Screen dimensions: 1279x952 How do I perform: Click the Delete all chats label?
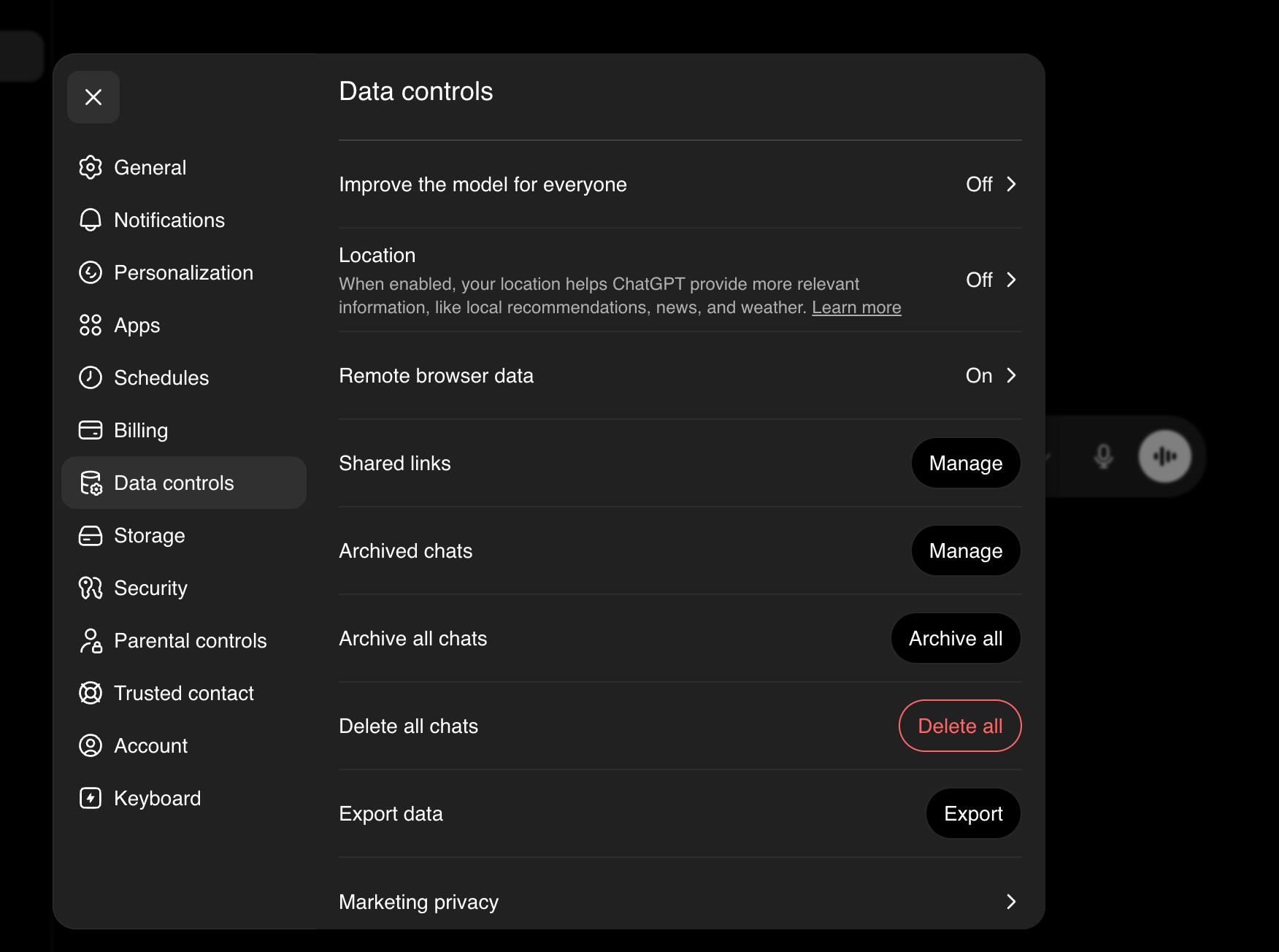(x=409, y=726)
